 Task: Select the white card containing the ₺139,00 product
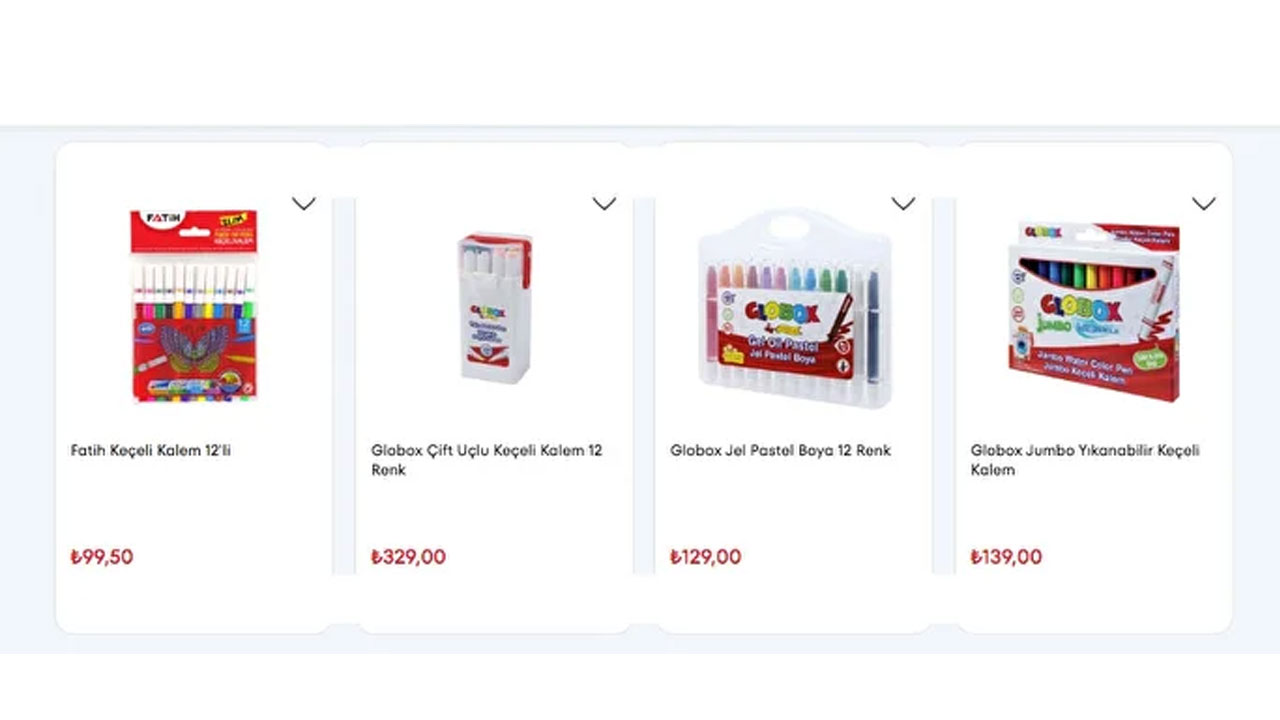[1094, 600]
